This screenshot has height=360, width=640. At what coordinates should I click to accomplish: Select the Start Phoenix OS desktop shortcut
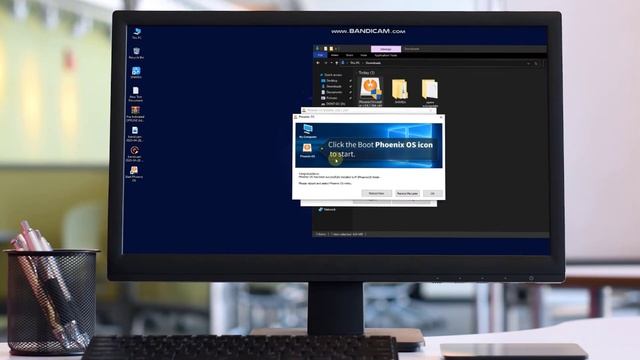pyautogui.click(x=134, y=173)
